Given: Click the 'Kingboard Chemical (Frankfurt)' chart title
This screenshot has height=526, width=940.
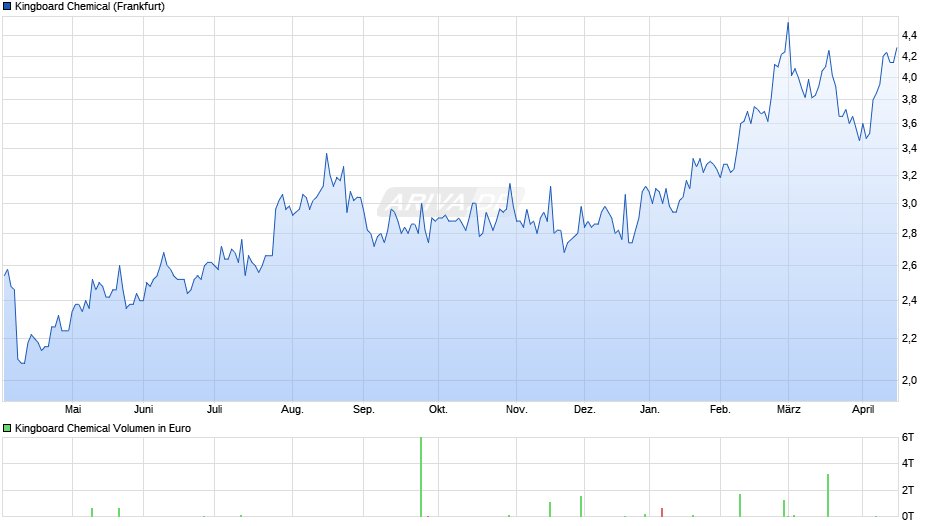Looking at the screenshot, I should tap(90, 7).
